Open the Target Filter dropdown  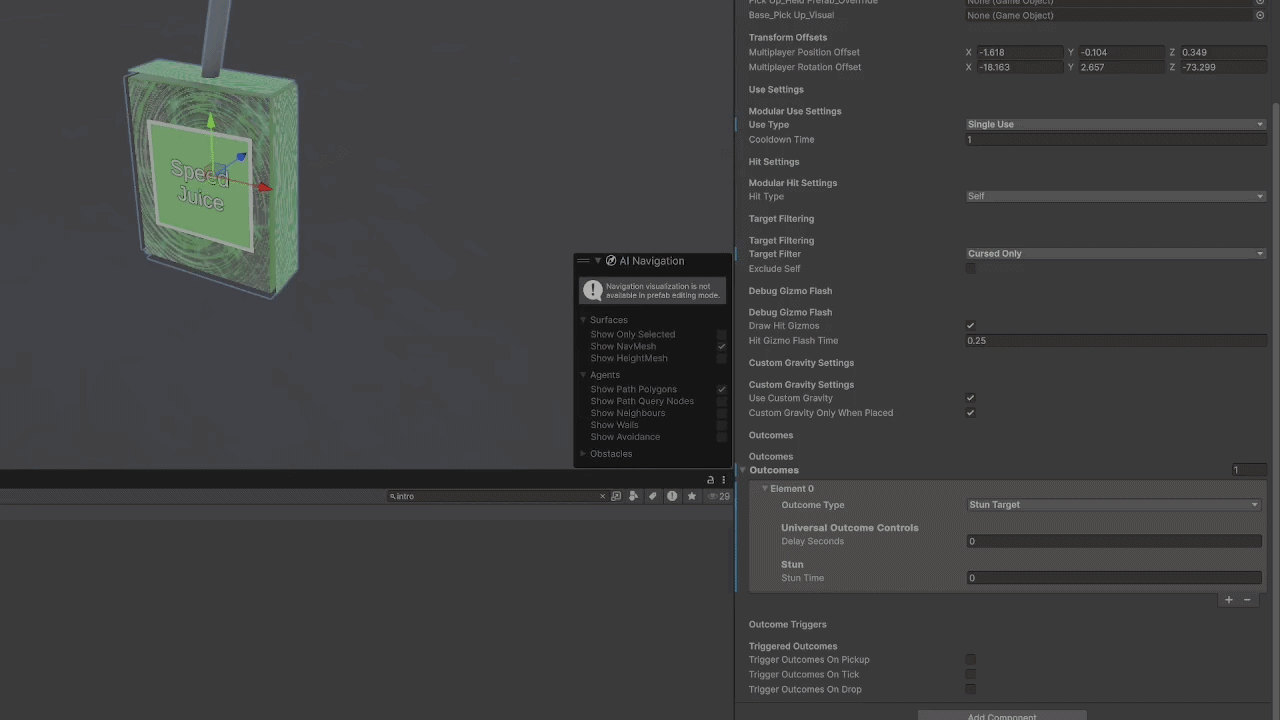click(x=1115, y=254)
